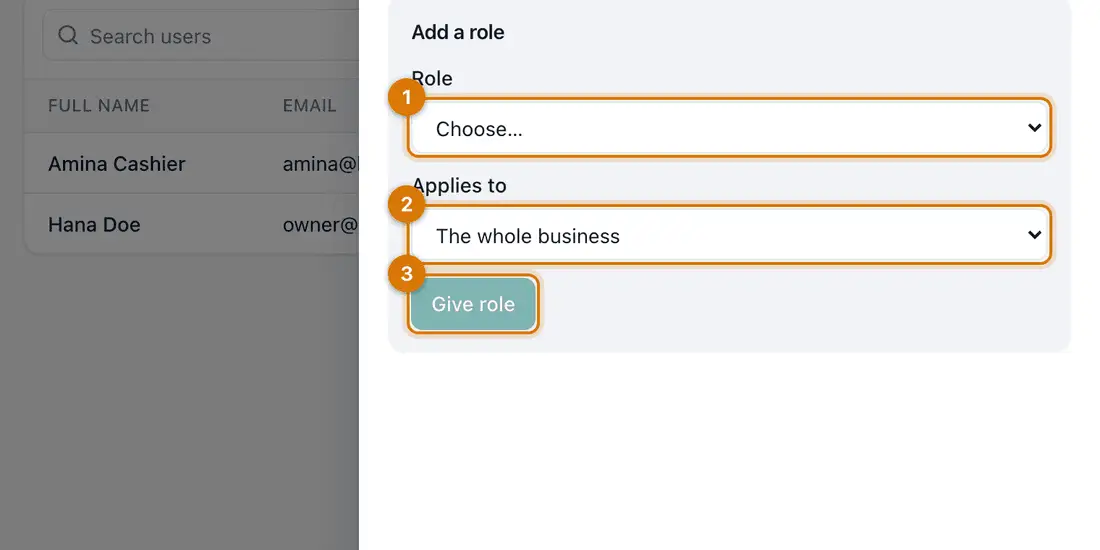Click the Search users field
Viewport: 1100px width, 550px height.
coord(202,36)
